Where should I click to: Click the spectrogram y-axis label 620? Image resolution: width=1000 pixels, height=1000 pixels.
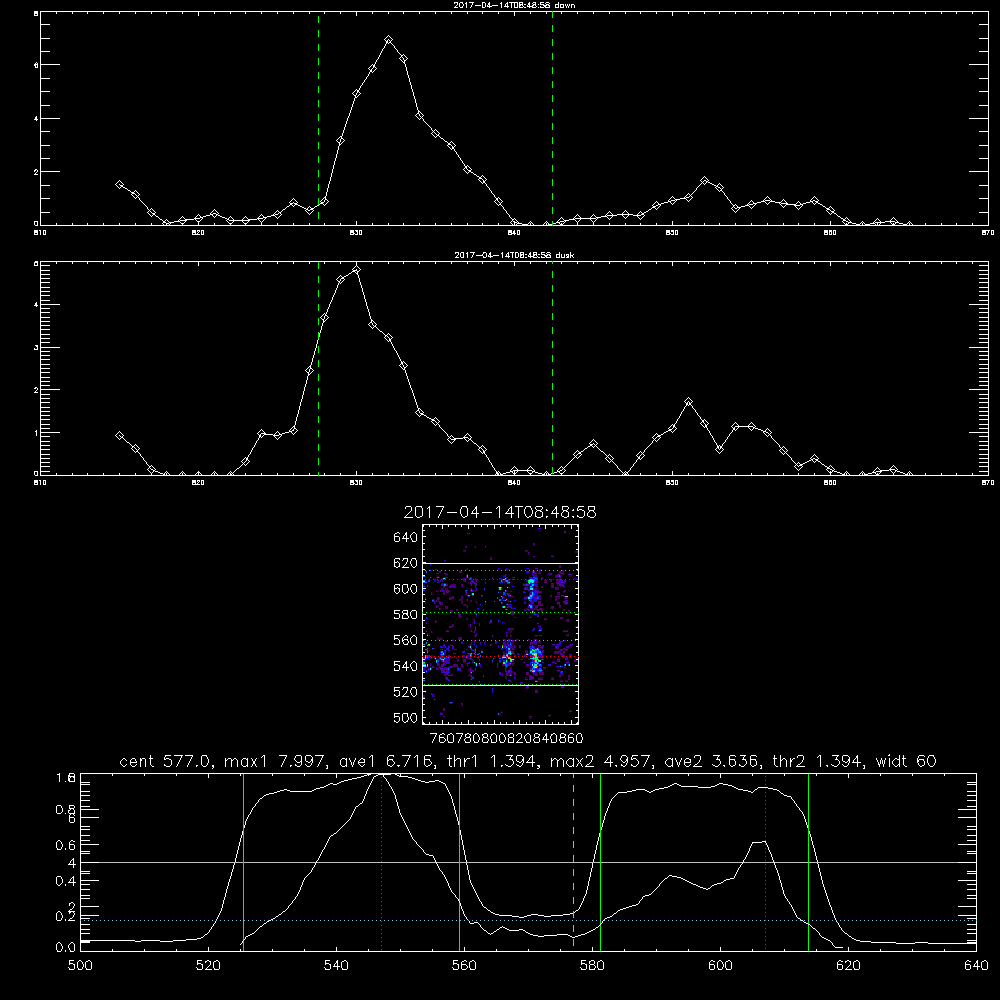[406, 563]
